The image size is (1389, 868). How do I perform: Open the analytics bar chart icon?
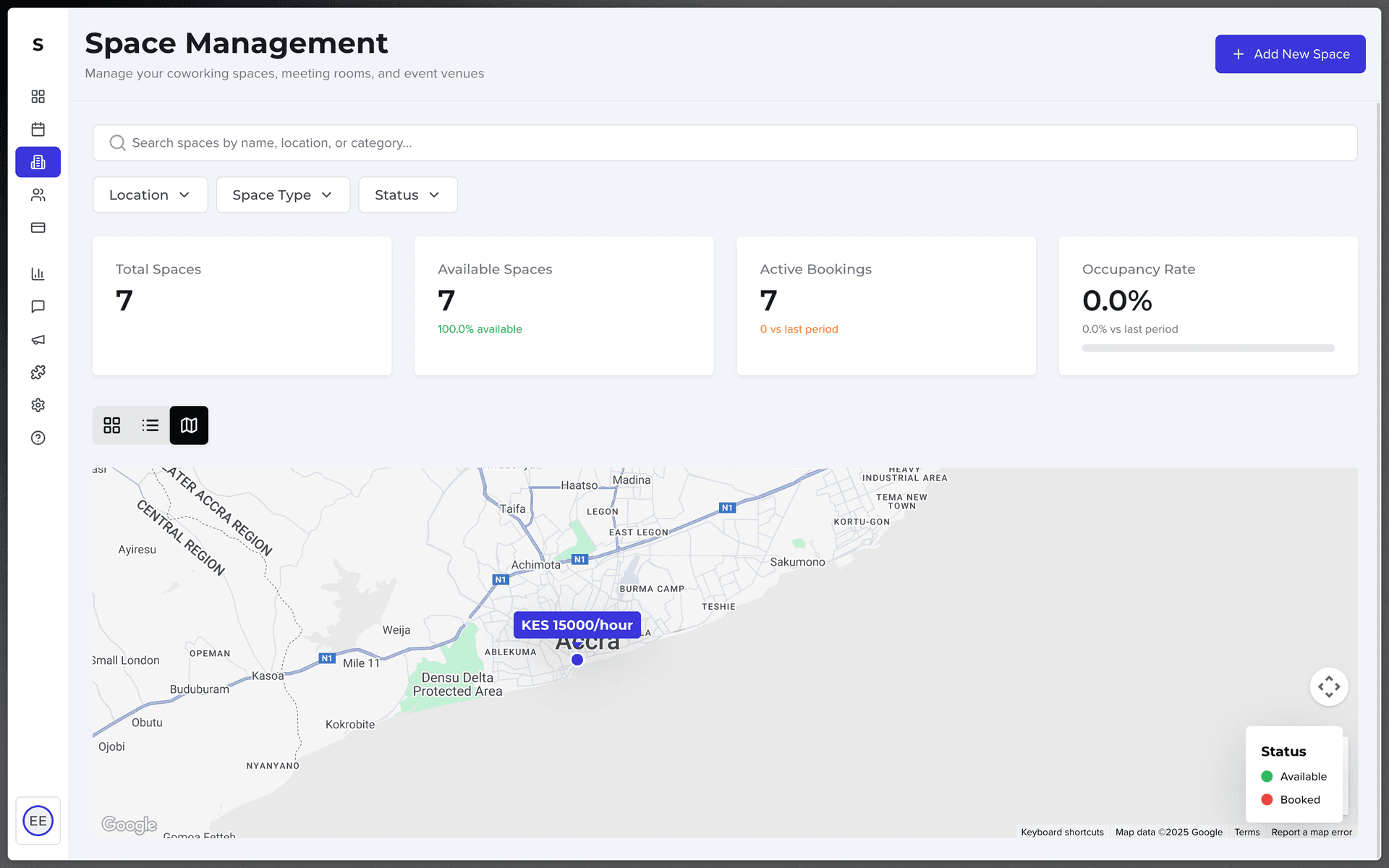click(x=38, y=274)
